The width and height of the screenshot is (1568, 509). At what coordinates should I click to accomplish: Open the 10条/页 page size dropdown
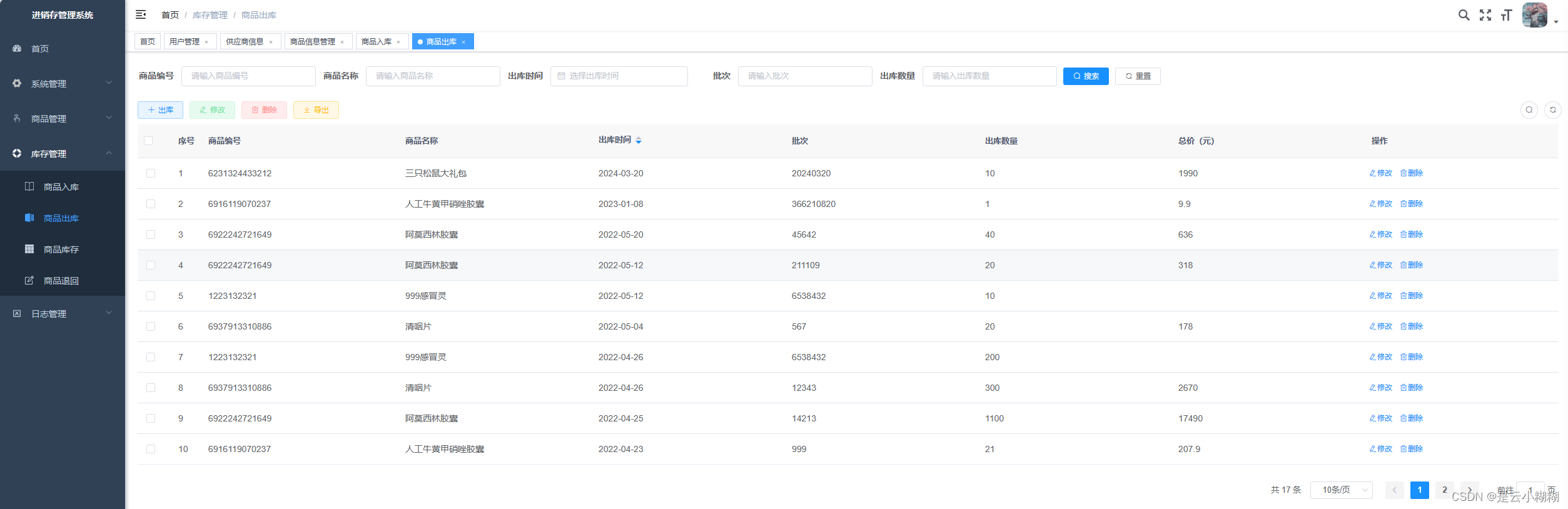pyautogui.click(x=1342, y=490)
